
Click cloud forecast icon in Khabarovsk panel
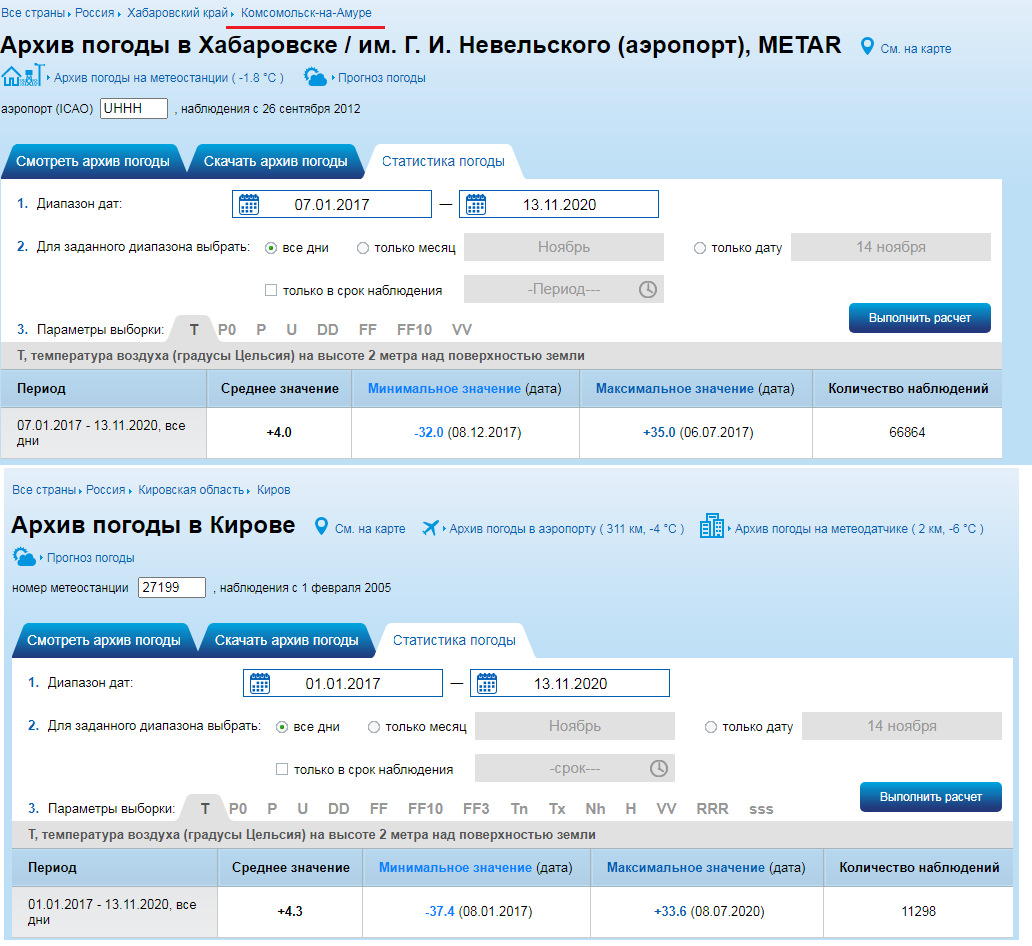click(x=315, y=77)
